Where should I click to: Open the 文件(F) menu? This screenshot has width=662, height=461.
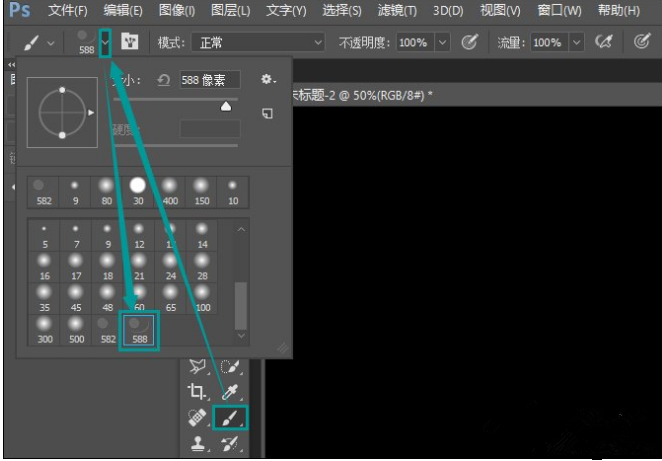(x=68, y=11)
